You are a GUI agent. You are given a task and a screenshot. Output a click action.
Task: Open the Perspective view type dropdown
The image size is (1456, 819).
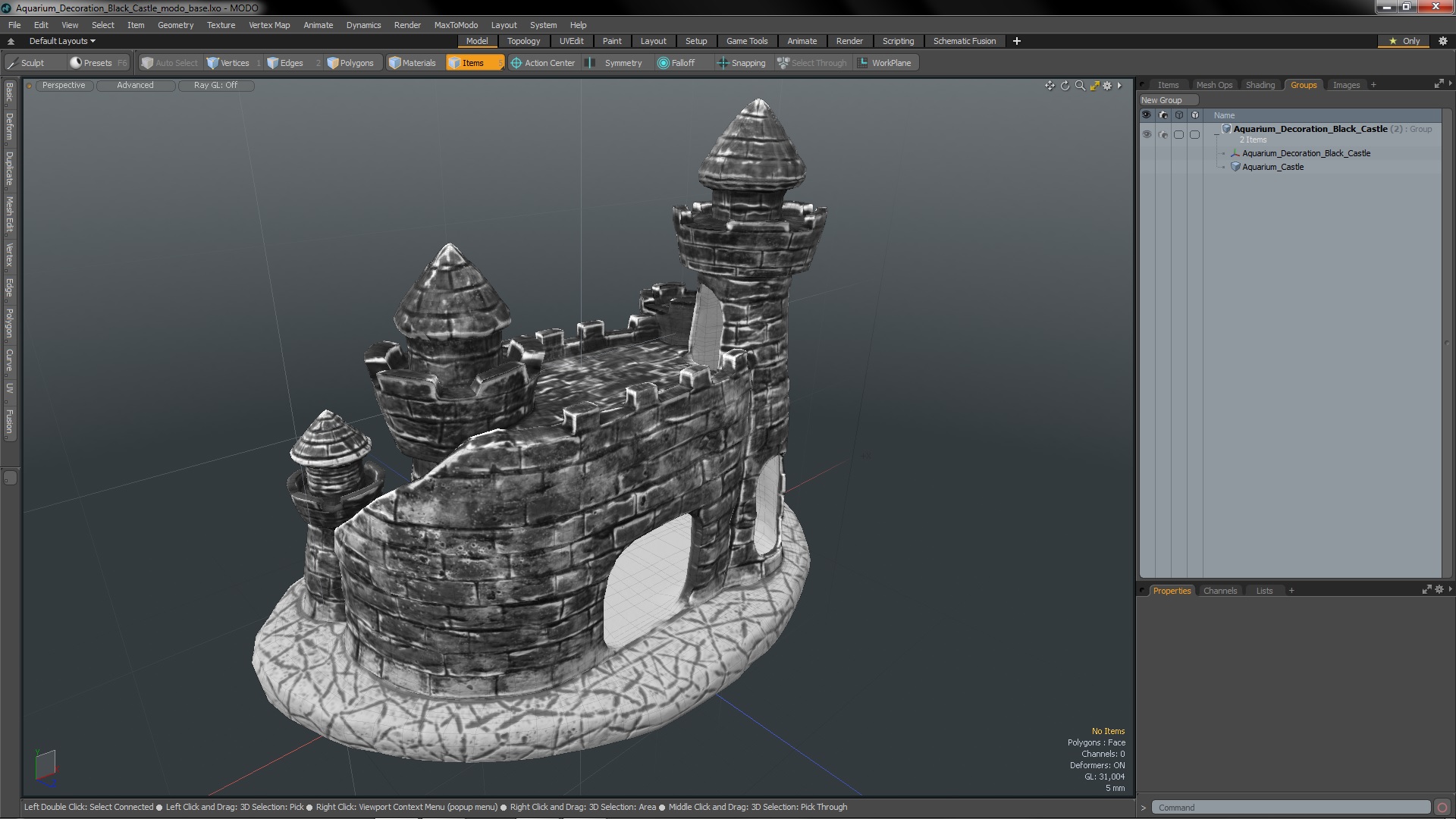(x=64, y=85)
